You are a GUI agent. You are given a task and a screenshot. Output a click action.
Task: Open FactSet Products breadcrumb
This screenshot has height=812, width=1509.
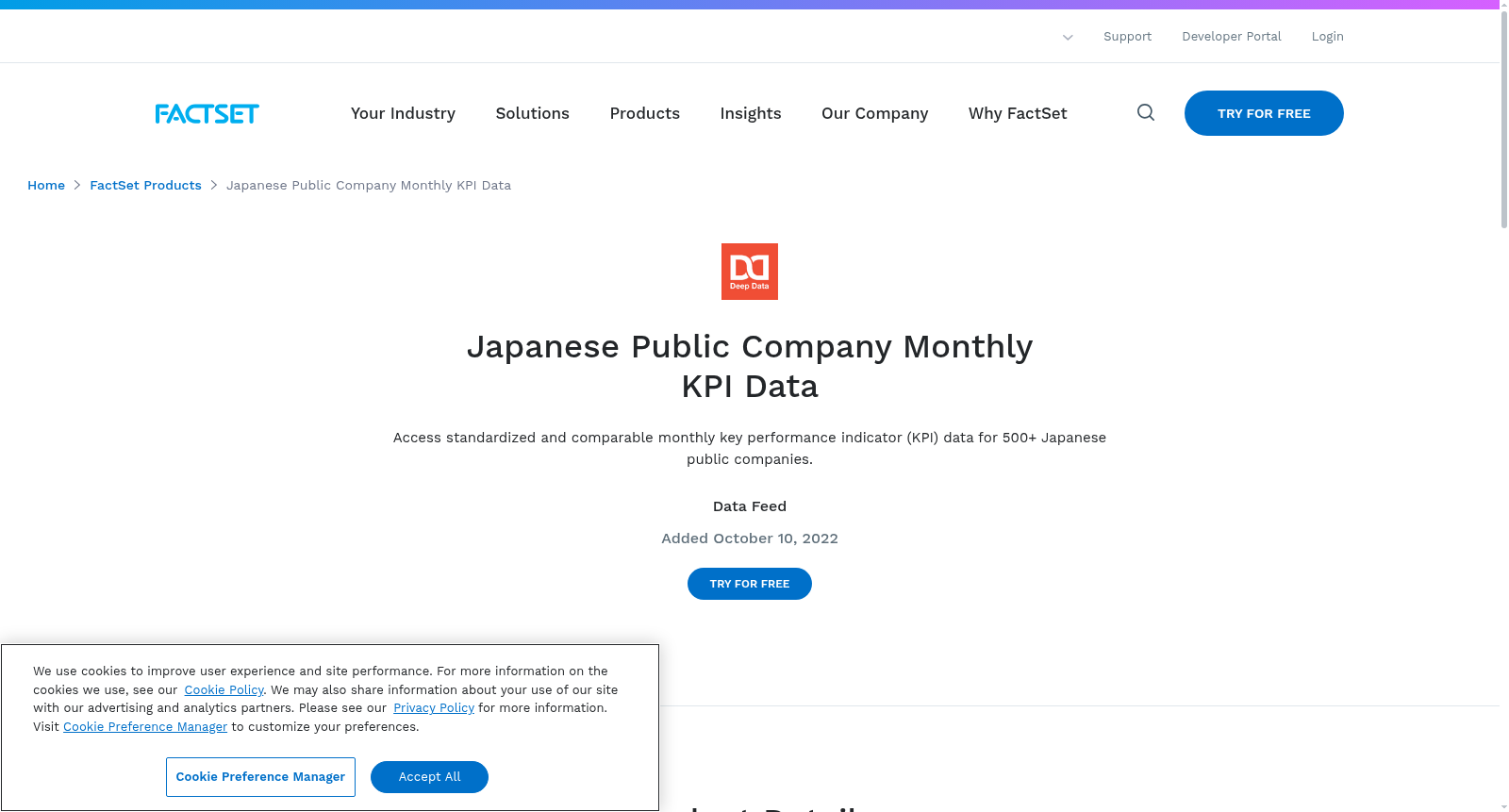(x=145, y=185)
